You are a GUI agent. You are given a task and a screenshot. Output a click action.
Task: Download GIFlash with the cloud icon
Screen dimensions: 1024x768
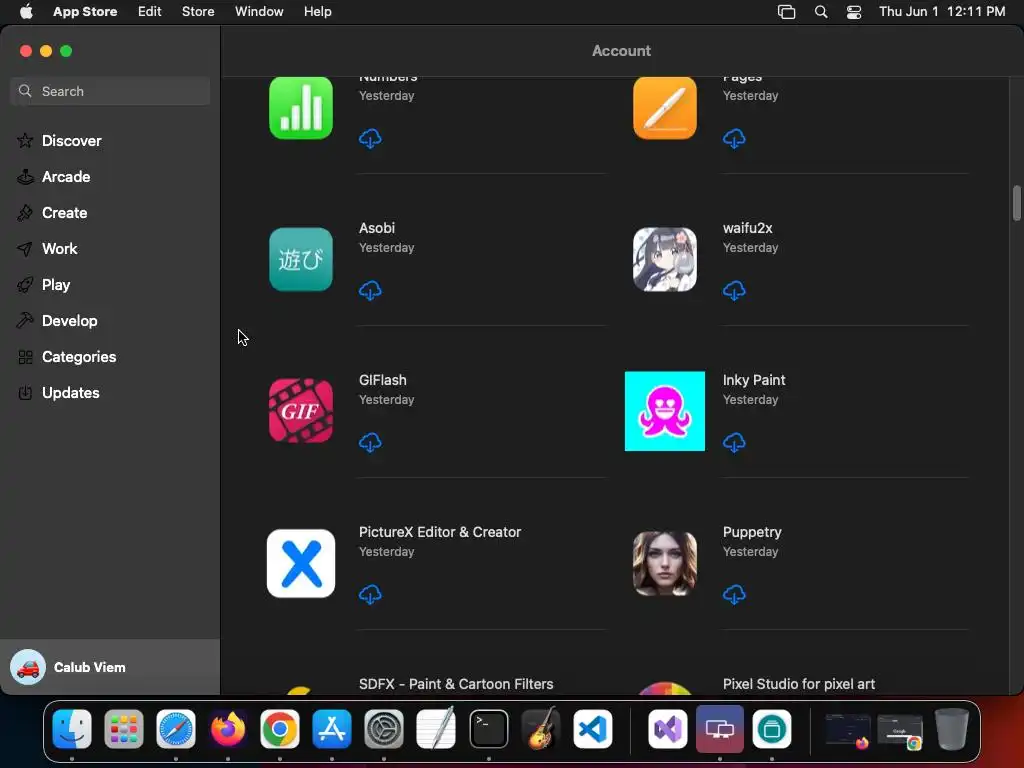pos(370,443)
